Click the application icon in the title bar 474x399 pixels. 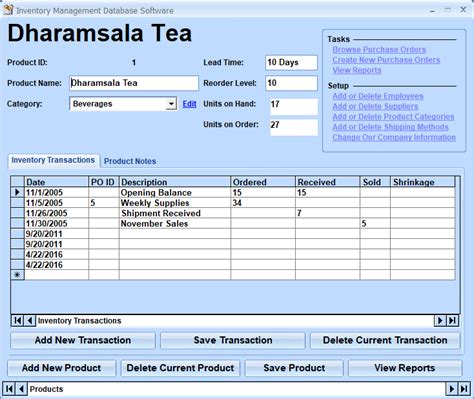8,10
